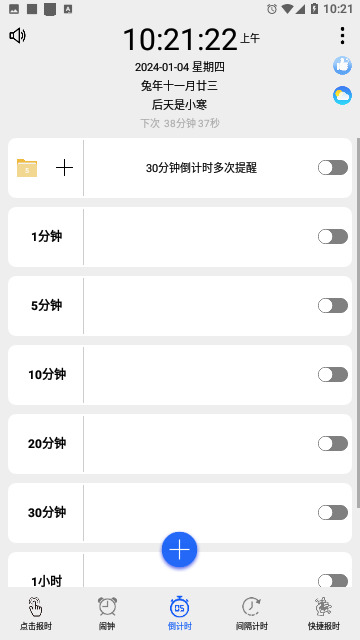This screenshot has width=360, height=640.
Task: Open the 20分钟 countdown entry
Action: coord(180,444)
